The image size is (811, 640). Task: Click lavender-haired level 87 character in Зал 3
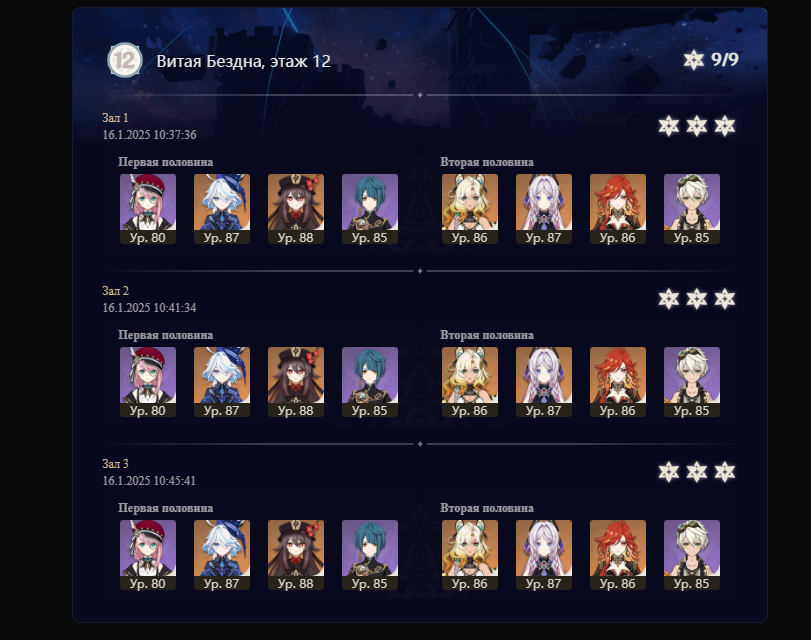coord(544,555)
